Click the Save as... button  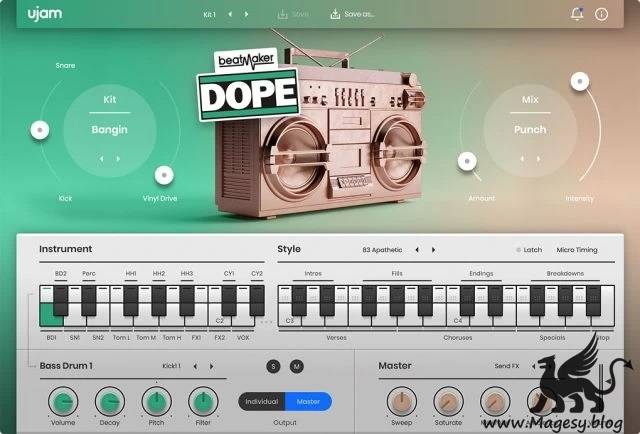coord(359,14)
